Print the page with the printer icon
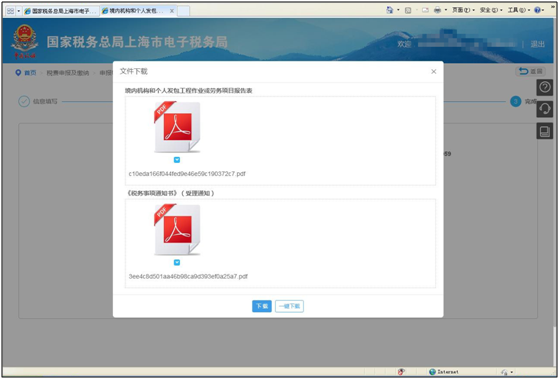 [438, 10]
